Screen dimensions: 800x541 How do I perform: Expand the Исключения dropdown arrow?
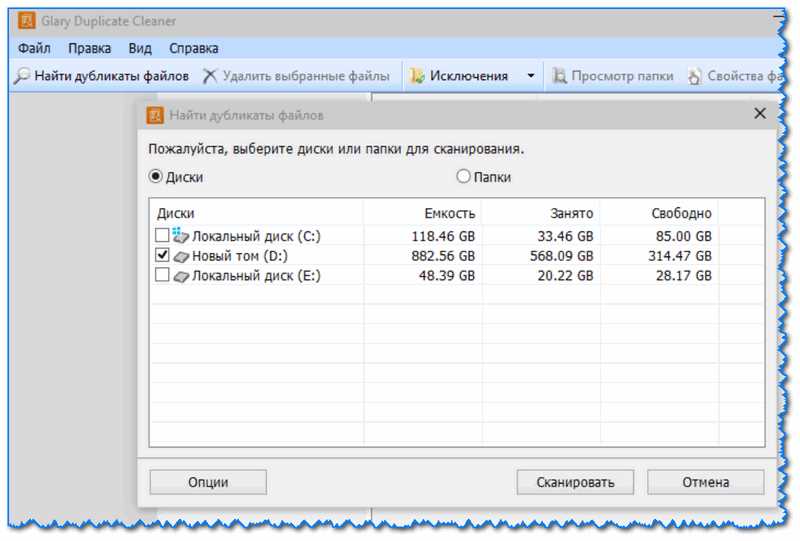click(531, 76)
